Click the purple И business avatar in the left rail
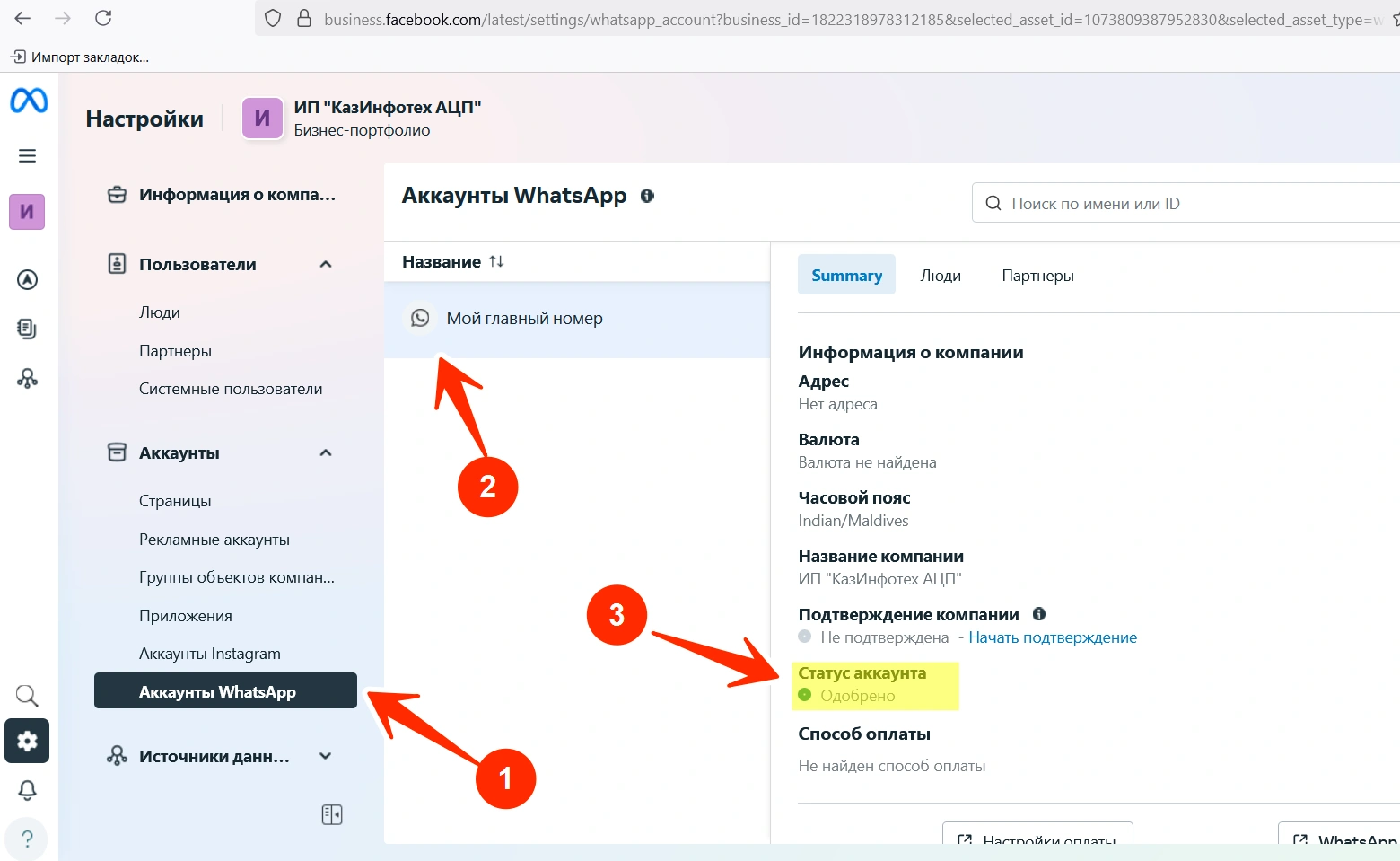The image size is (1400, 861). (27, 212)
